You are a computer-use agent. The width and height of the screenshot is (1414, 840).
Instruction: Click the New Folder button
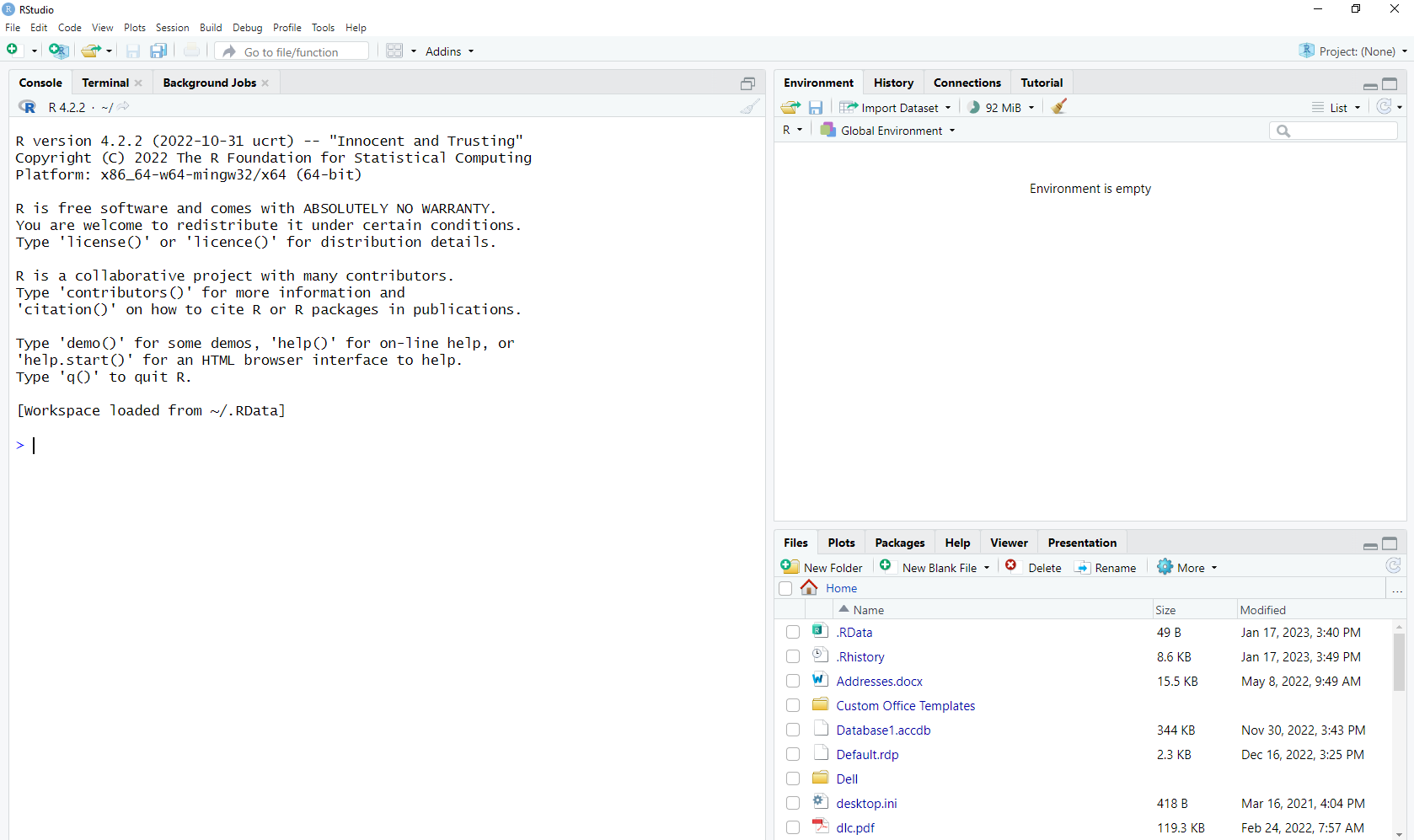coord(822,567)
